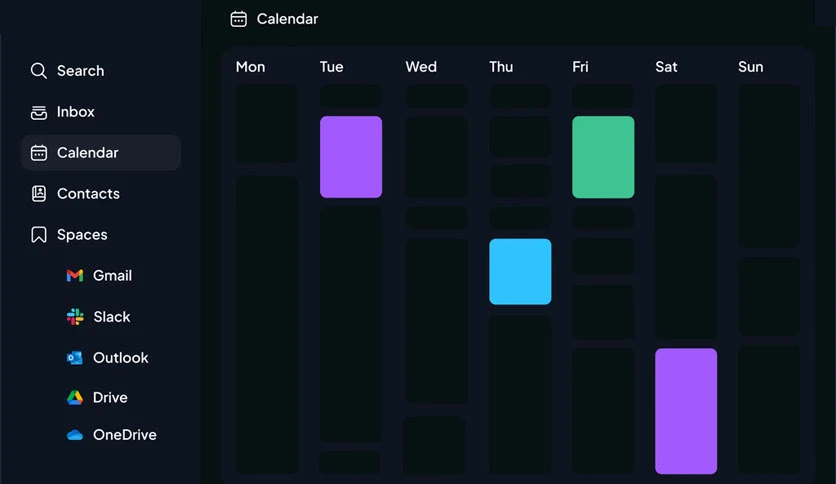
Task: Click the Inbox tray icon
Action: (38, 112)
